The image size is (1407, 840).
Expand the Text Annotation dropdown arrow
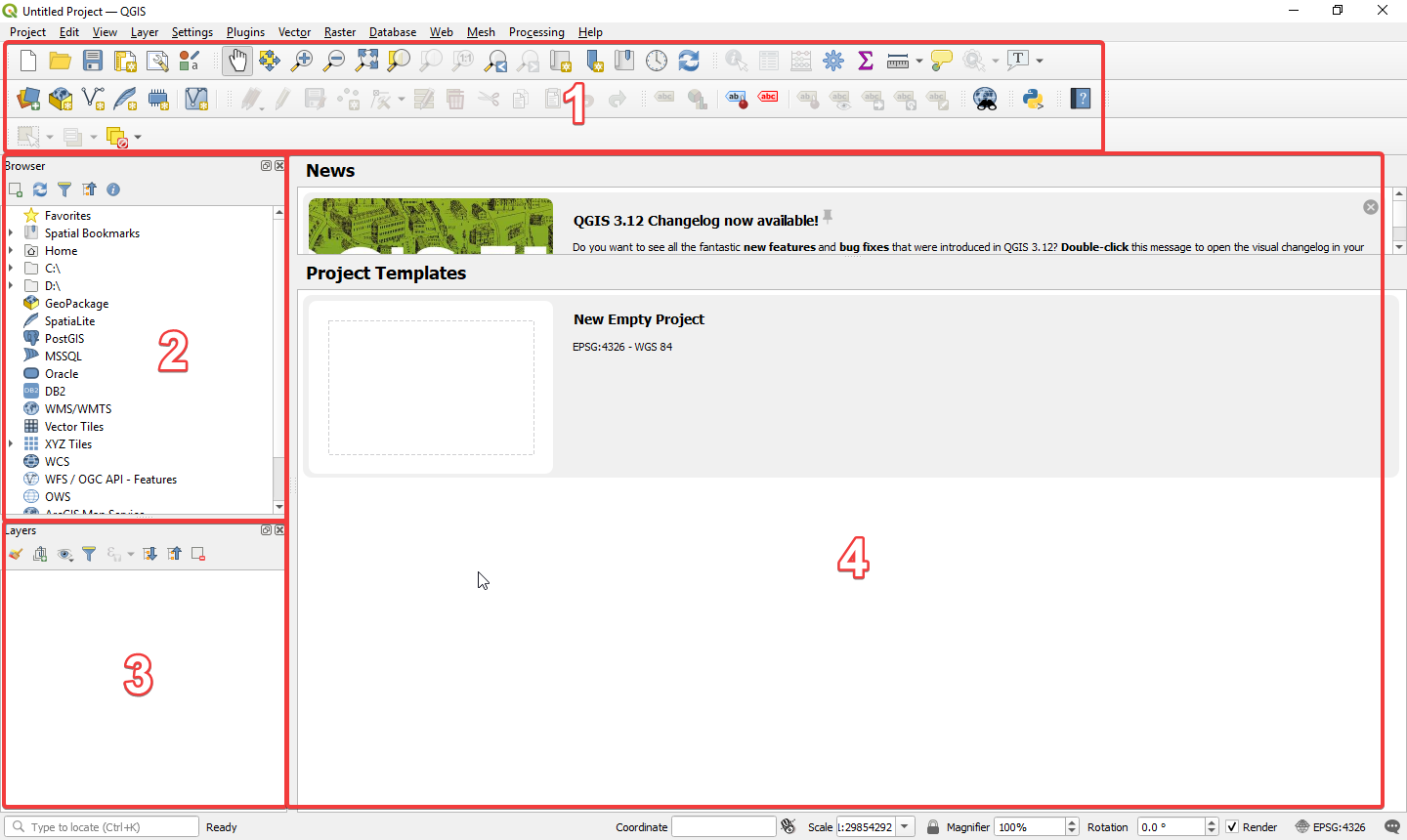point(1040,61)
